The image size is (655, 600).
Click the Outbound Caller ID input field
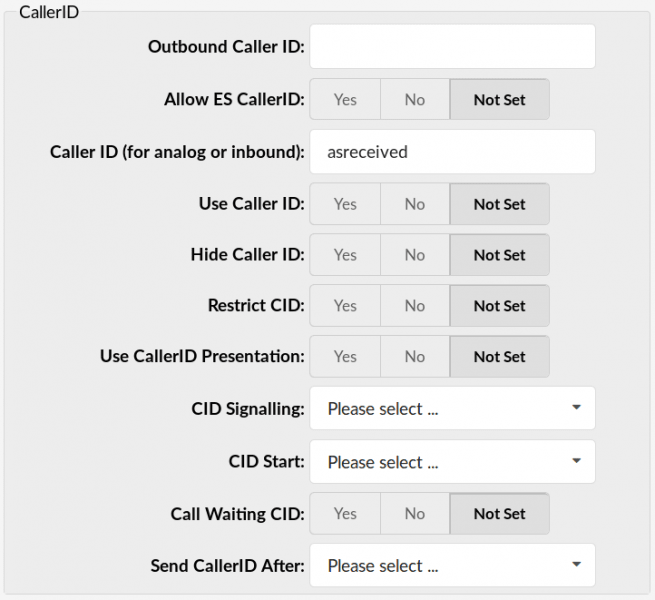pos(452,46)
